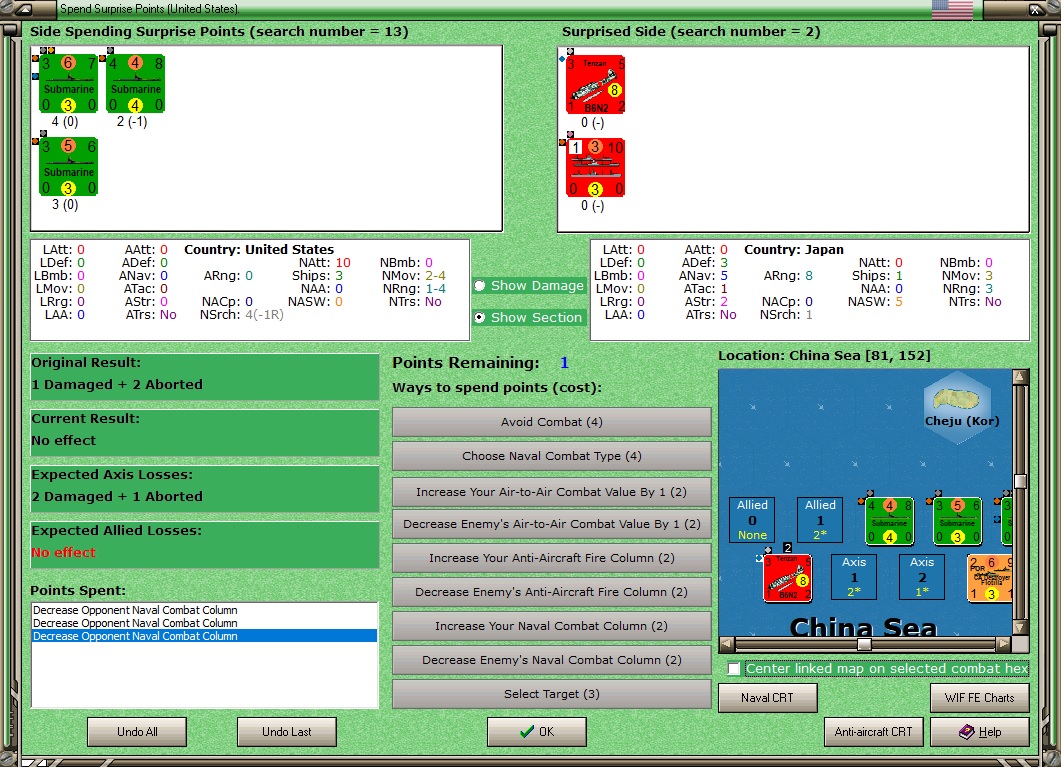Click Decrease Enemy's Anti-Aircraft Fire Column
The width and height of the screenshot is (1061, 767).
[551, 592]
